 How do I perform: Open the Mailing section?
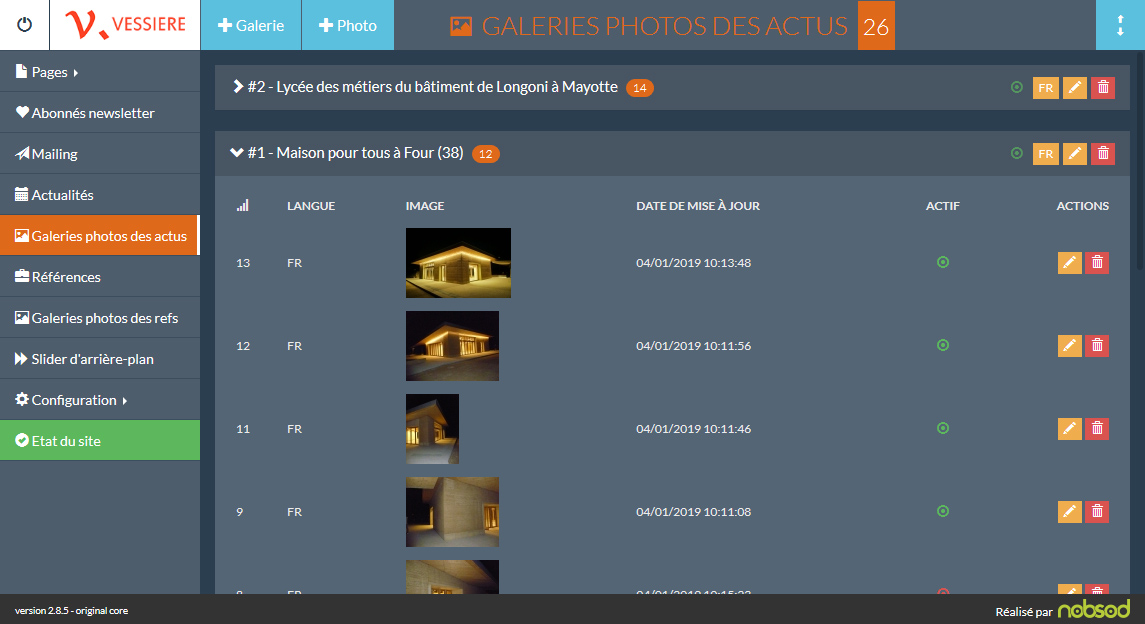point(99,153)
